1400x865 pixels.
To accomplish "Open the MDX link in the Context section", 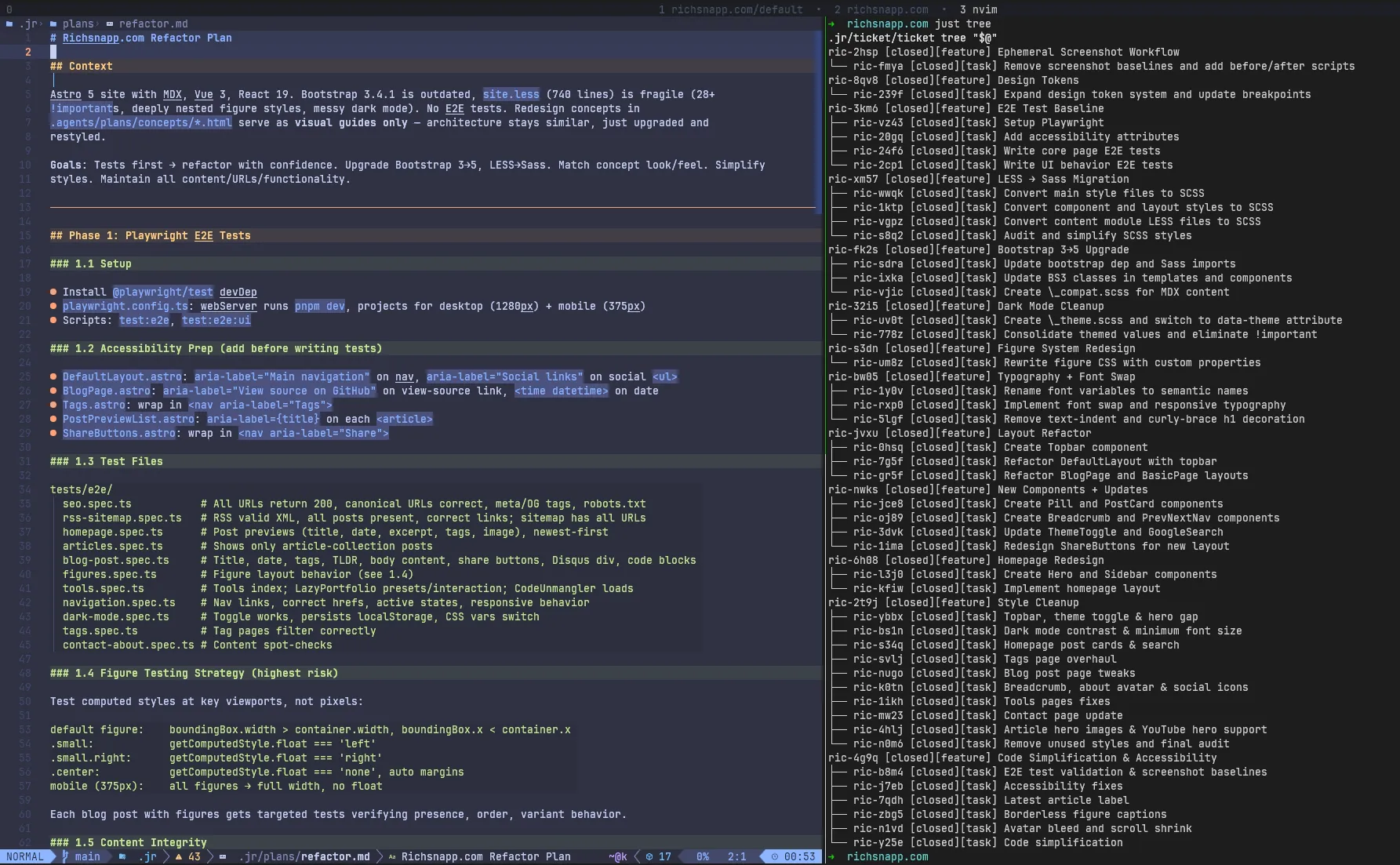I will pos(173,94).
